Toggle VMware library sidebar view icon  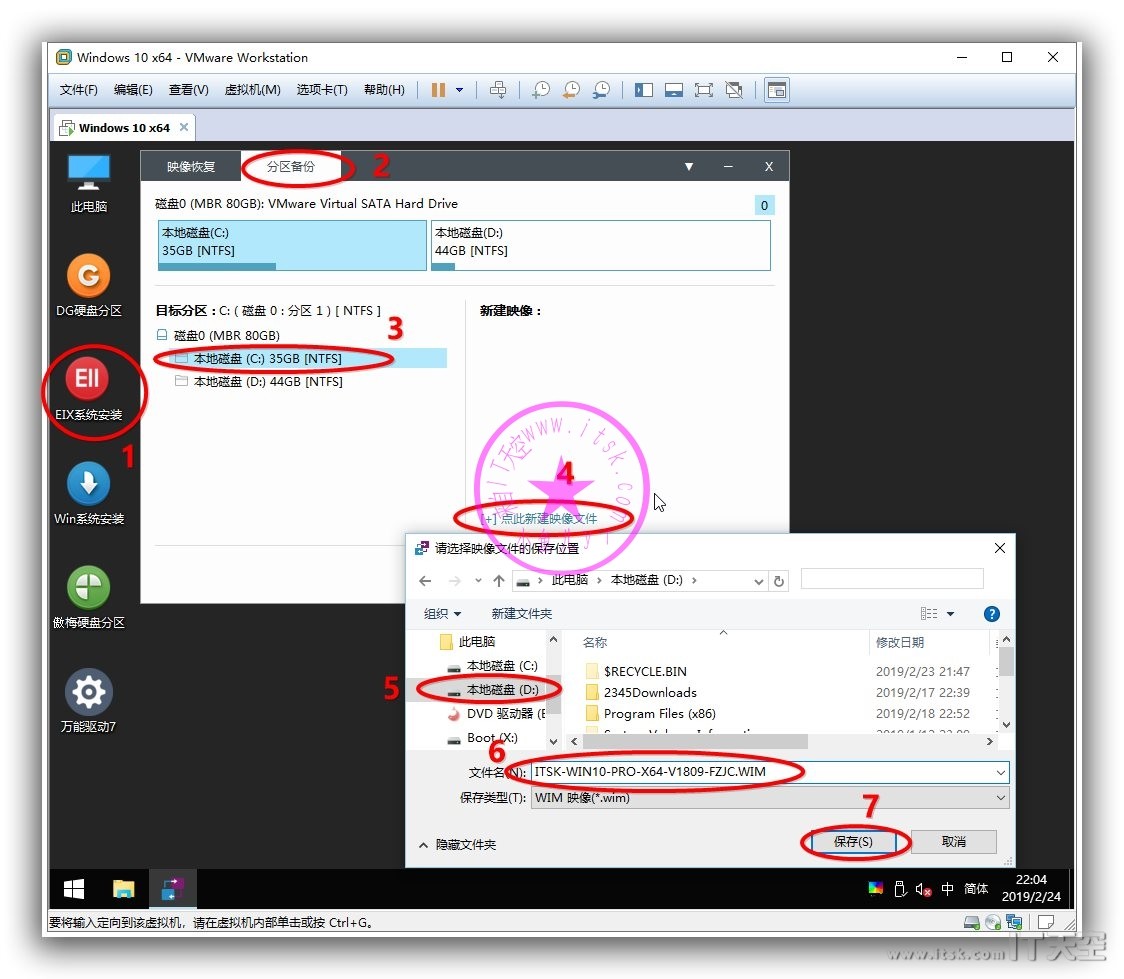pyautogui.click(x=644, y=90)
